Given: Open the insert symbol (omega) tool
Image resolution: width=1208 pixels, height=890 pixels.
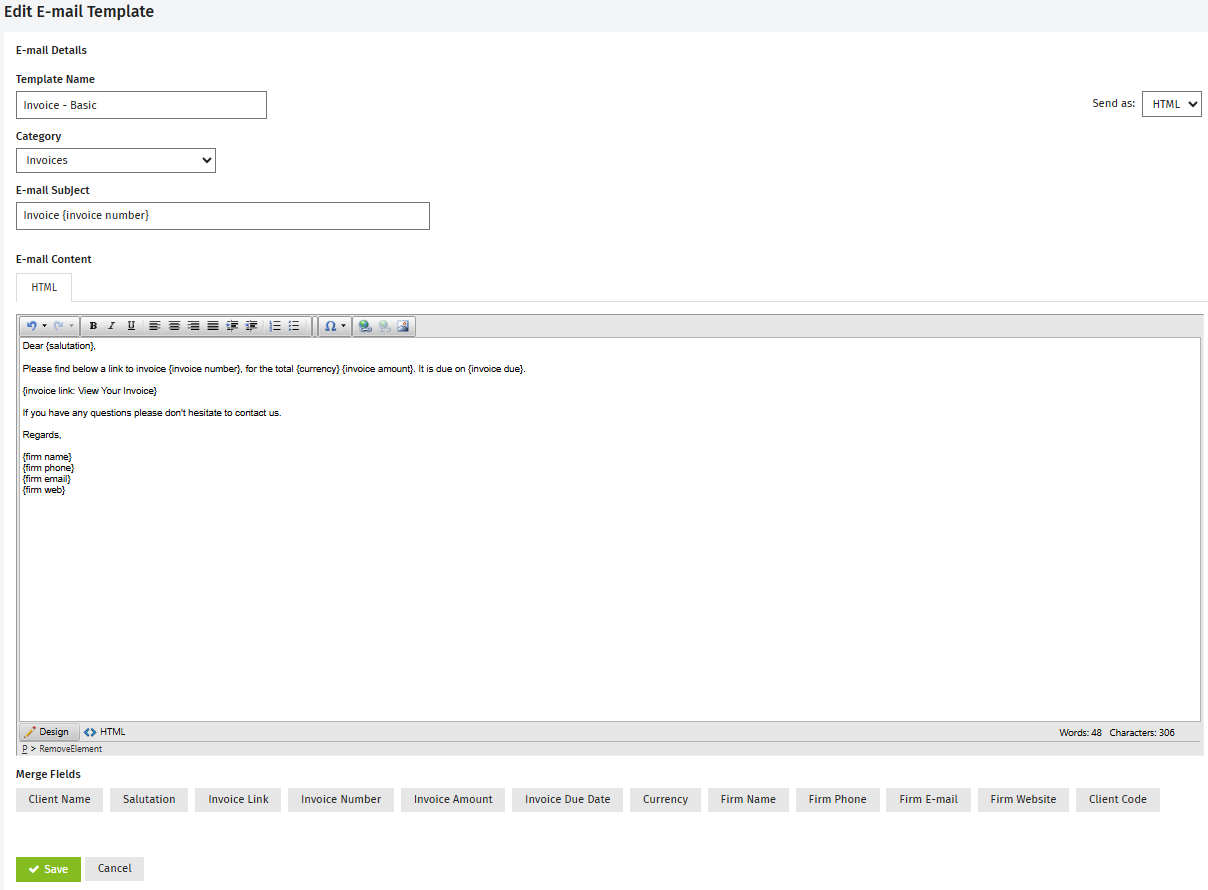Looking at the screenshot, I should 330,326.
